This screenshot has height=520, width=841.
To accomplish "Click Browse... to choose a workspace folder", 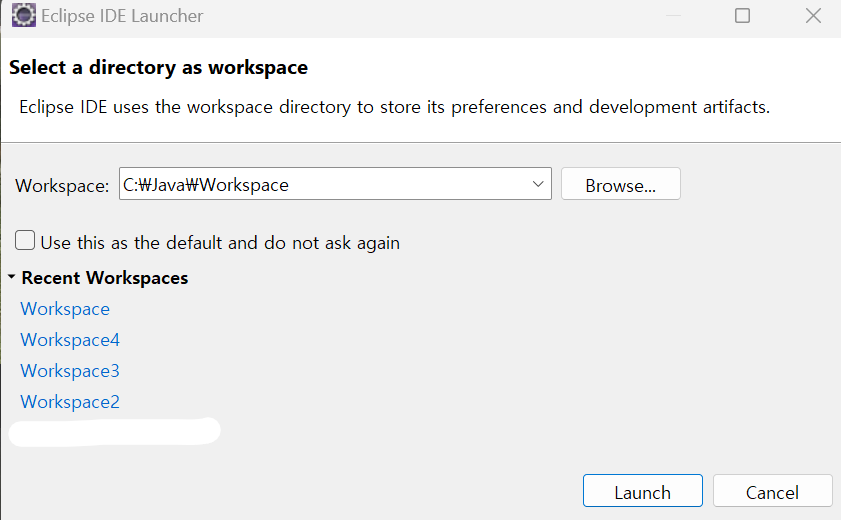I will [621, 184].
